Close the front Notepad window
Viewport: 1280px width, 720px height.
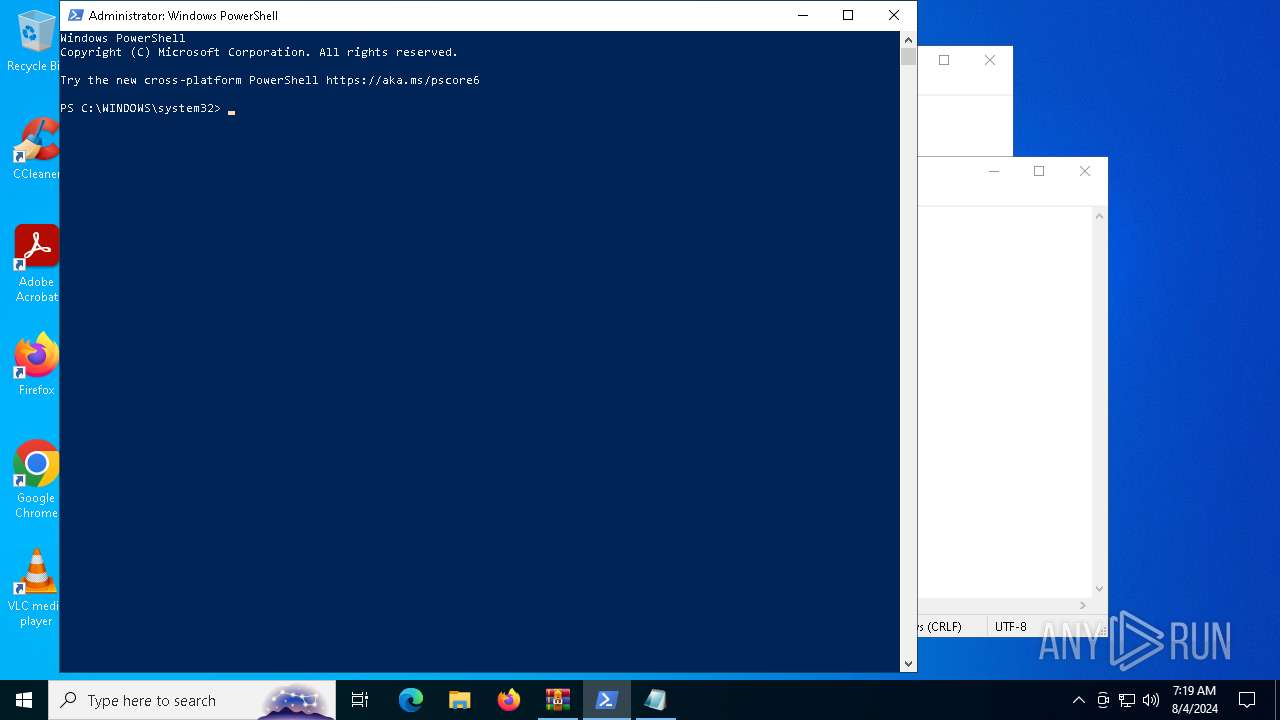pos(1085,171)
